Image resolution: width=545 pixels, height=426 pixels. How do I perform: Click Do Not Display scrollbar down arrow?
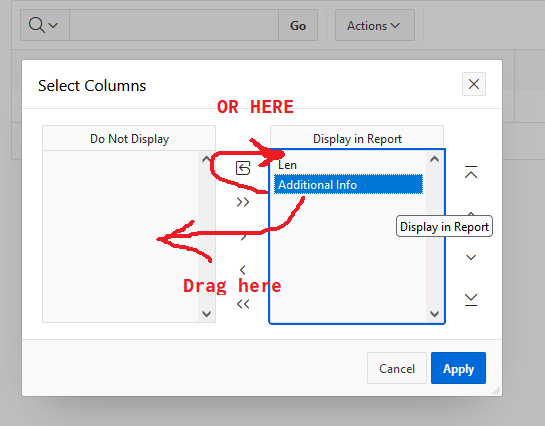pos(206,314)
